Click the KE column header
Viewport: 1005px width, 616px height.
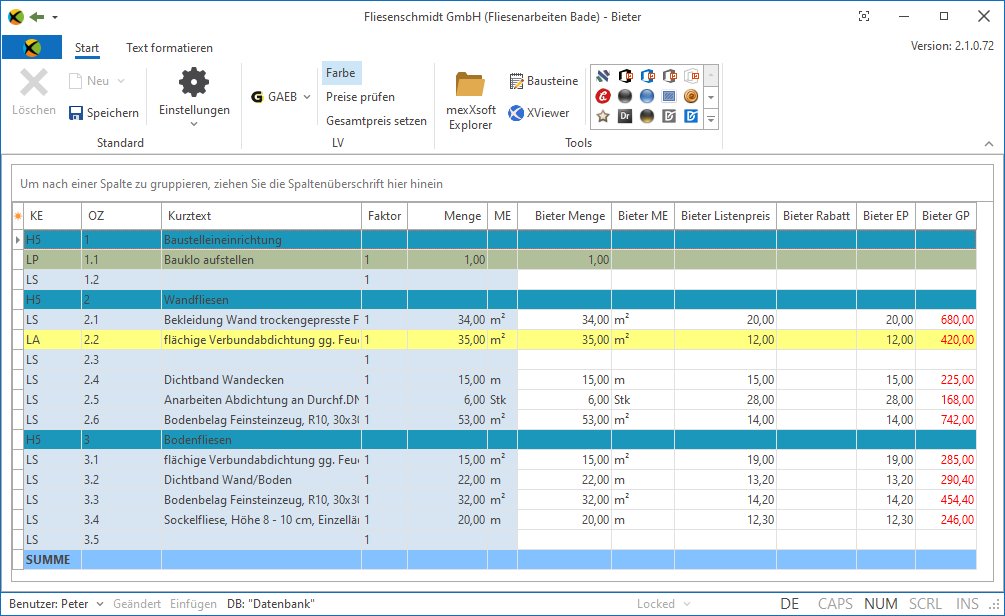click(53, 216)
